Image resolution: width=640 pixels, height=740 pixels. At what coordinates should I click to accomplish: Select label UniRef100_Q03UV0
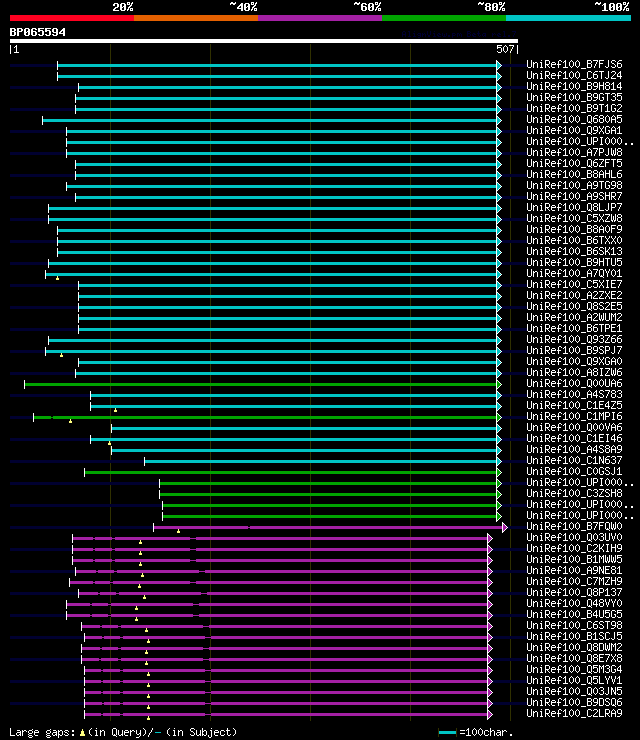point(574,538)
